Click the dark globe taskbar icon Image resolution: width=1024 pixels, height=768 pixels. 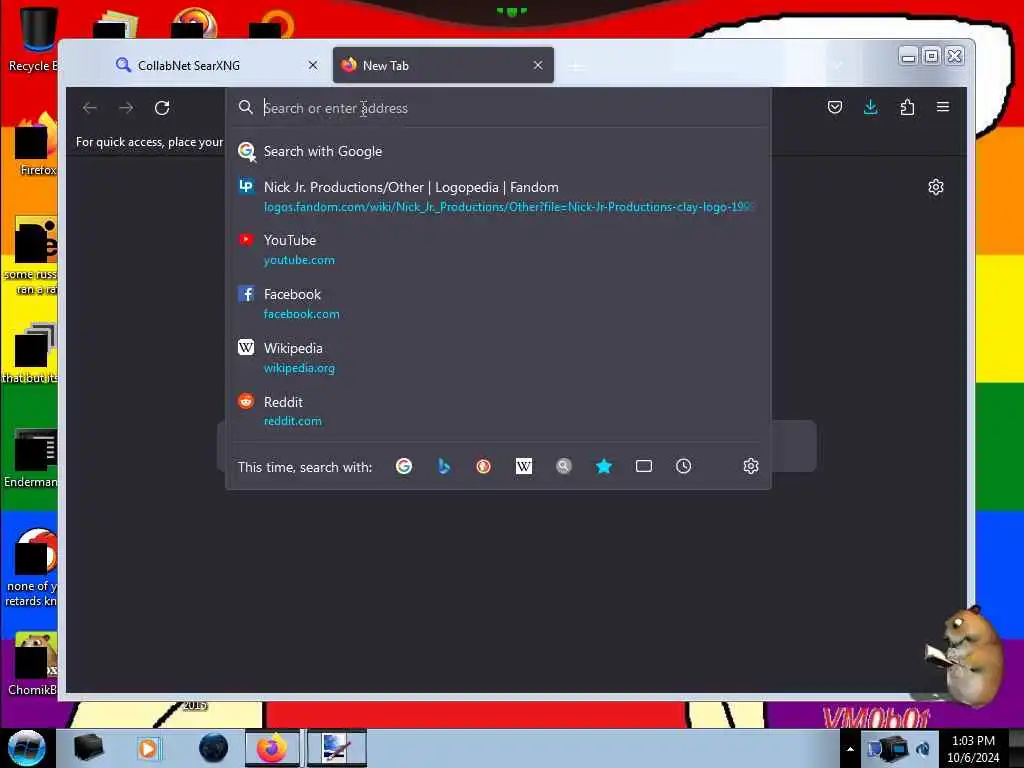214,748
